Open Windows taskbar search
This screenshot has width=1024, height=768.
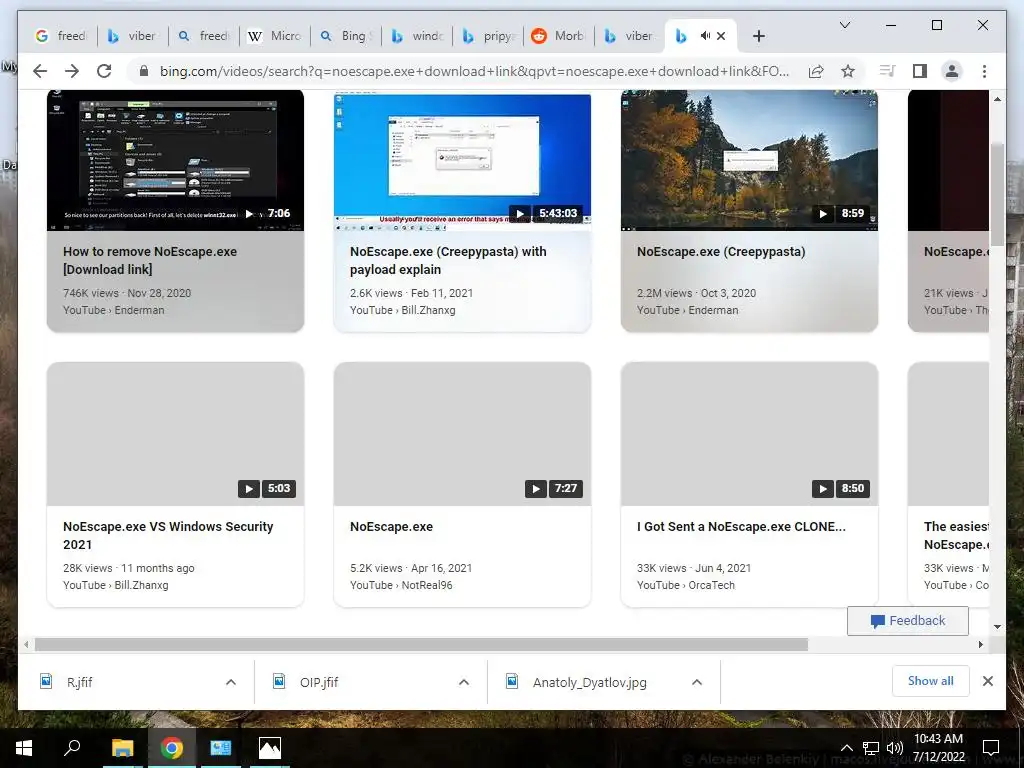(x=72, y=748)
